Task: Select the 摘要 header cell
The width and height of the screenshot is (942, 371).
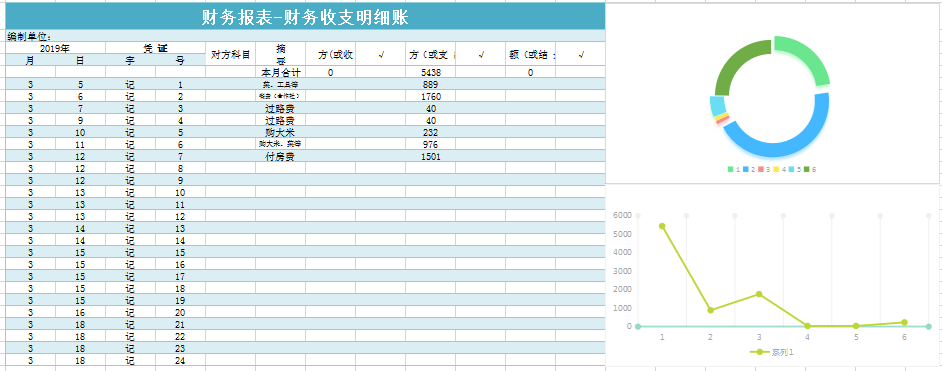Action: click(x=281, y=54)
